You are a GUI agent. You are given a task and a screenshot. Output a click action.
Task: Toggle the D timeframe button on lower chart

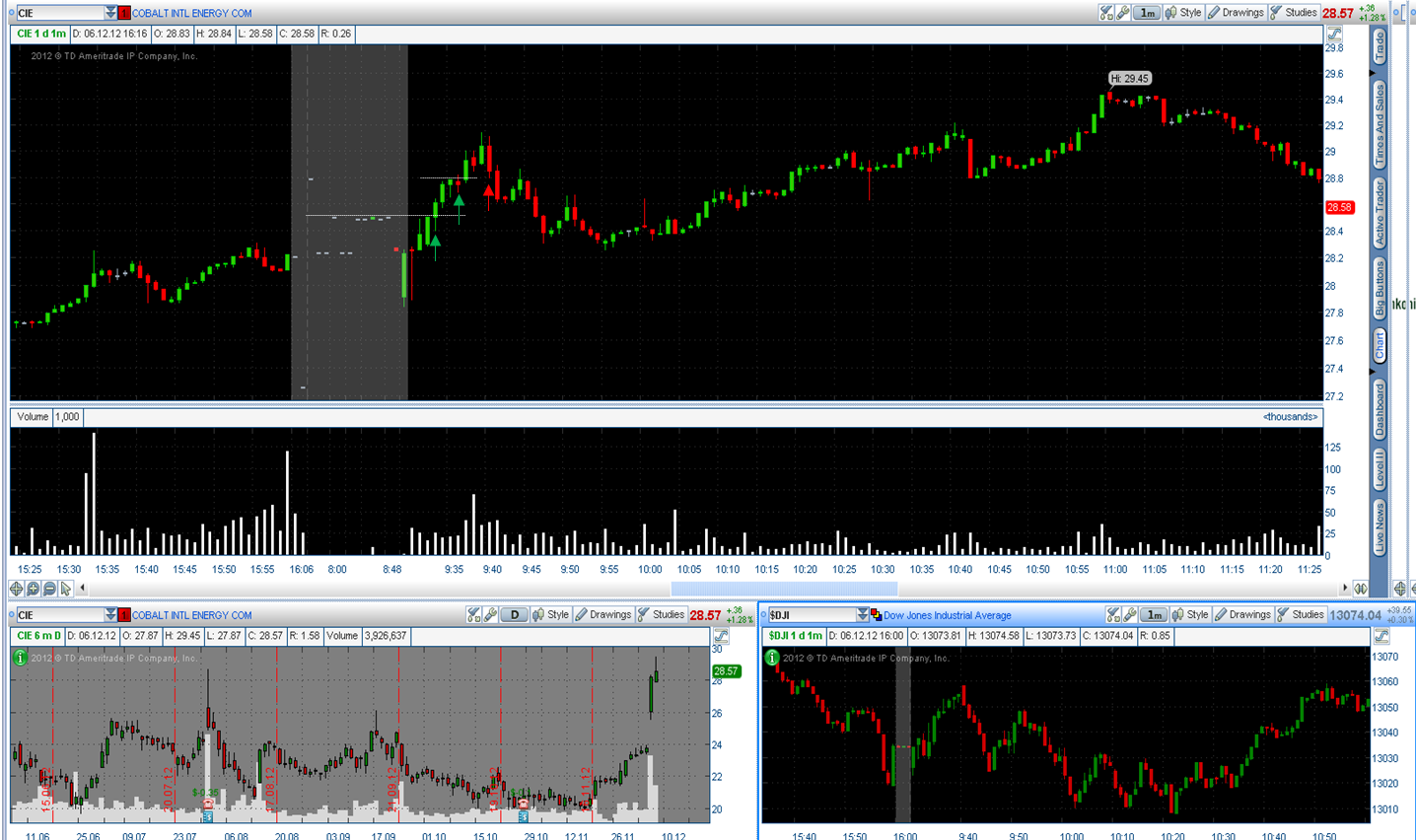514,614
